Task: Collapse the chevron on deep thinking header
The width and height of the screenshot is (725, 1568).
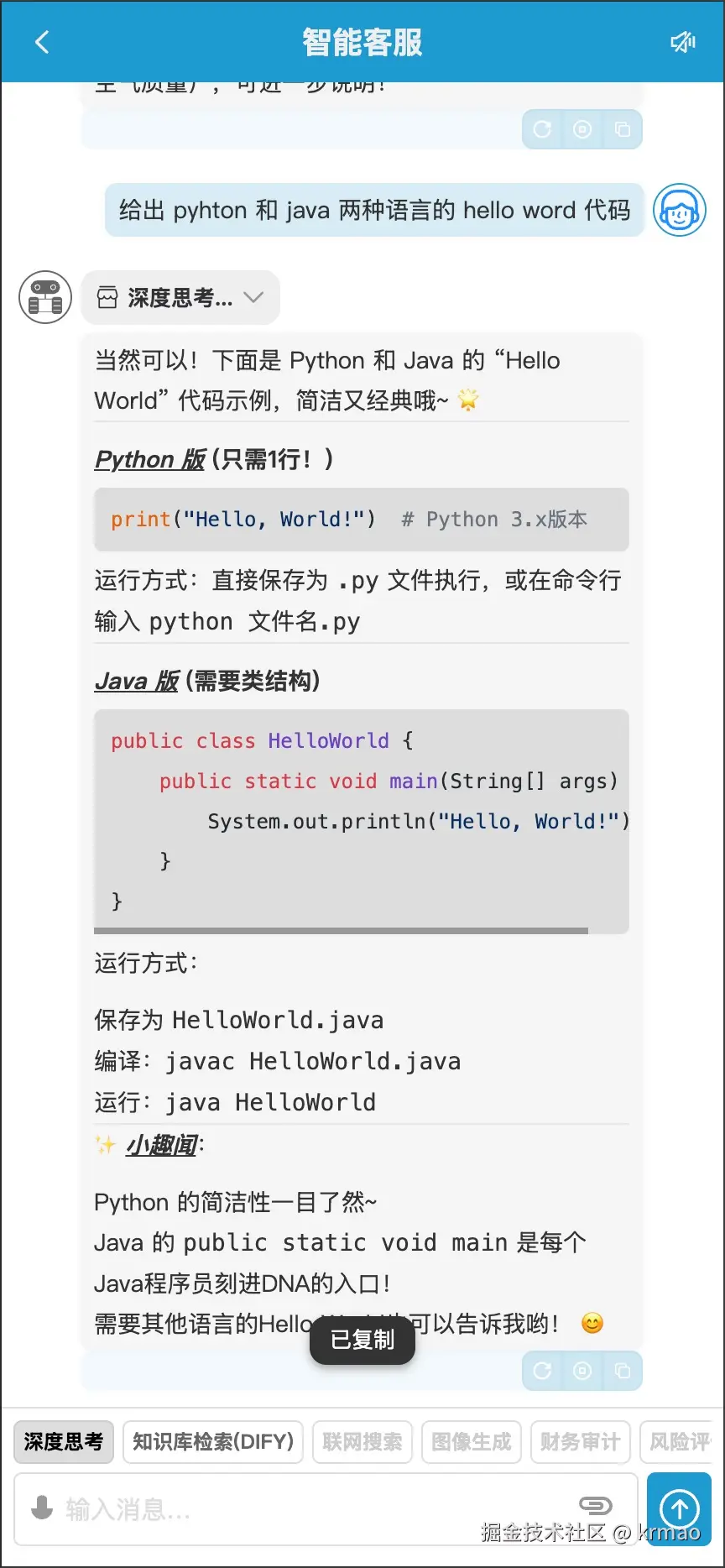Action: coord(252,297)
